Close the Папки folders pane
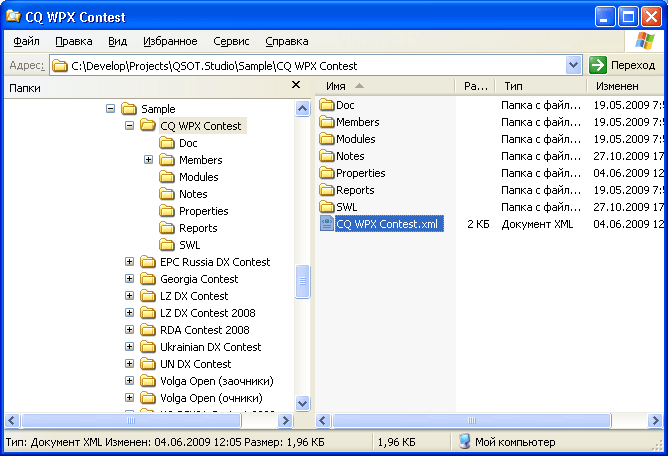Image resolution: width=668 pixels, height=456 pixels. click(x=295, y=86)
